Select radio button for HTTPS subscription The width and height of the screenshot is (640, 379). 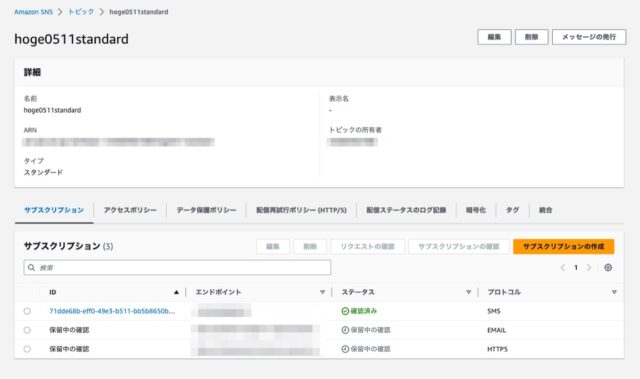click(x=27, y=349)
